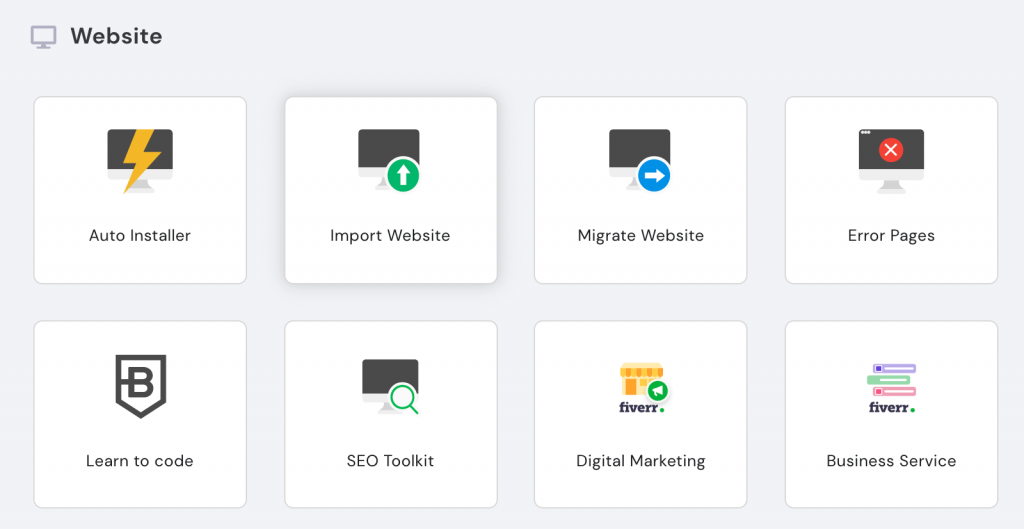This screenshot has width=1024, height=529.
Task: Choose the Migrate Website label
Action: pos(641,235)
